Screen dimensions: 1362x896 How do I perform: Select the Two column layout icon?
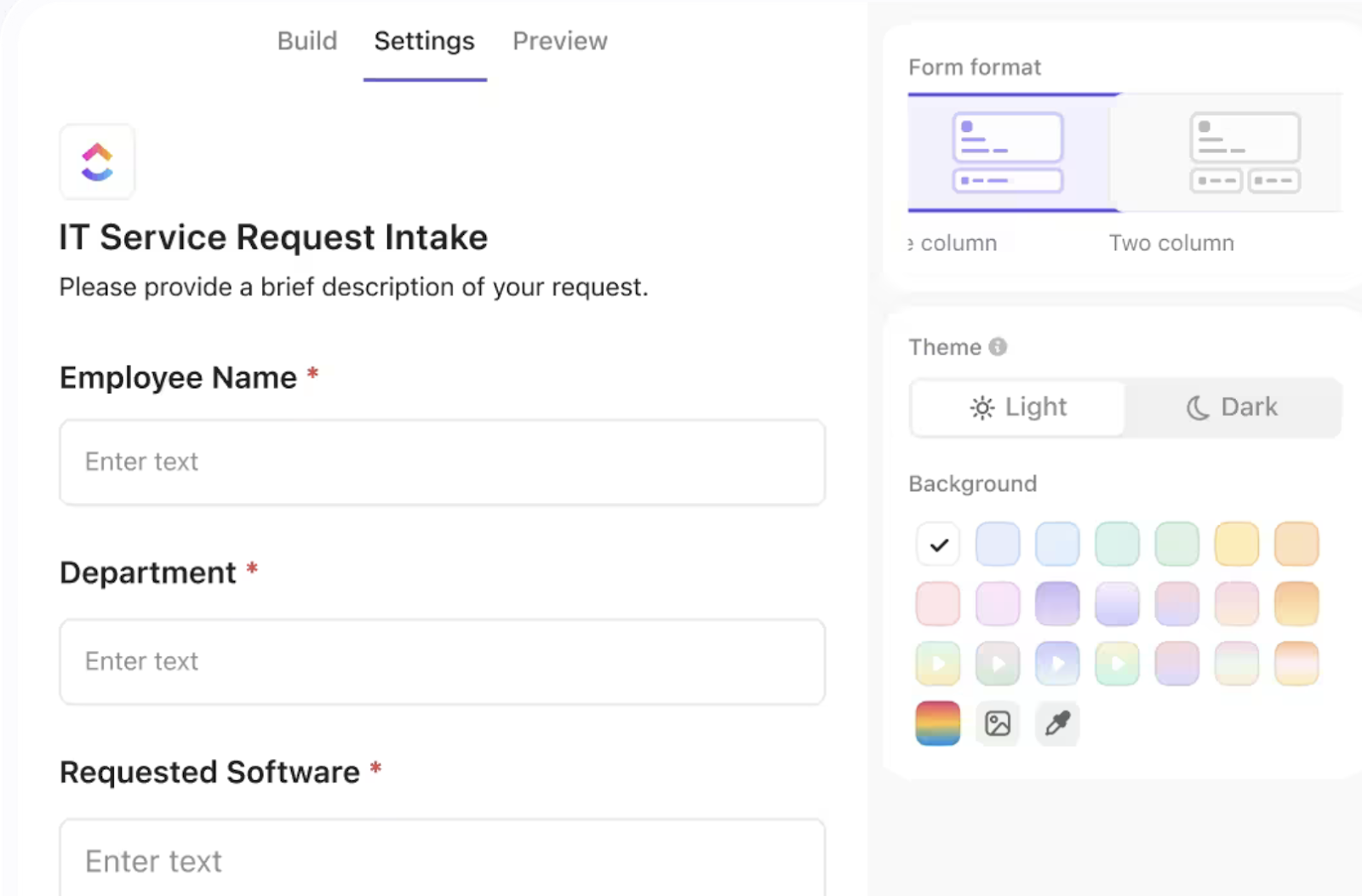click(x=1245, y=152)
